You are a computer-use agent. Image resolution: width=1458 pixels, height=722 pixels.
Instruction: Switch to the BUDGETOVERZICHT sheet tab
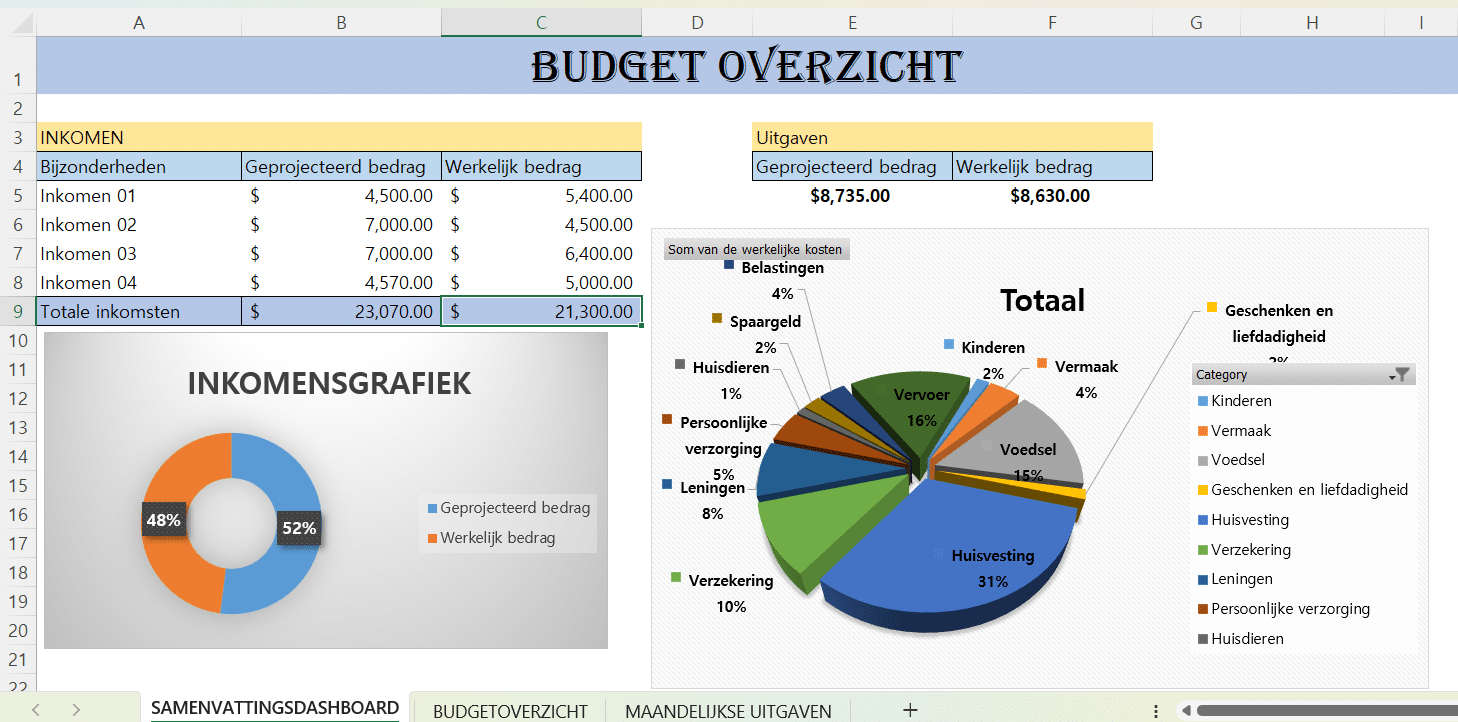[x=510, y=711]
